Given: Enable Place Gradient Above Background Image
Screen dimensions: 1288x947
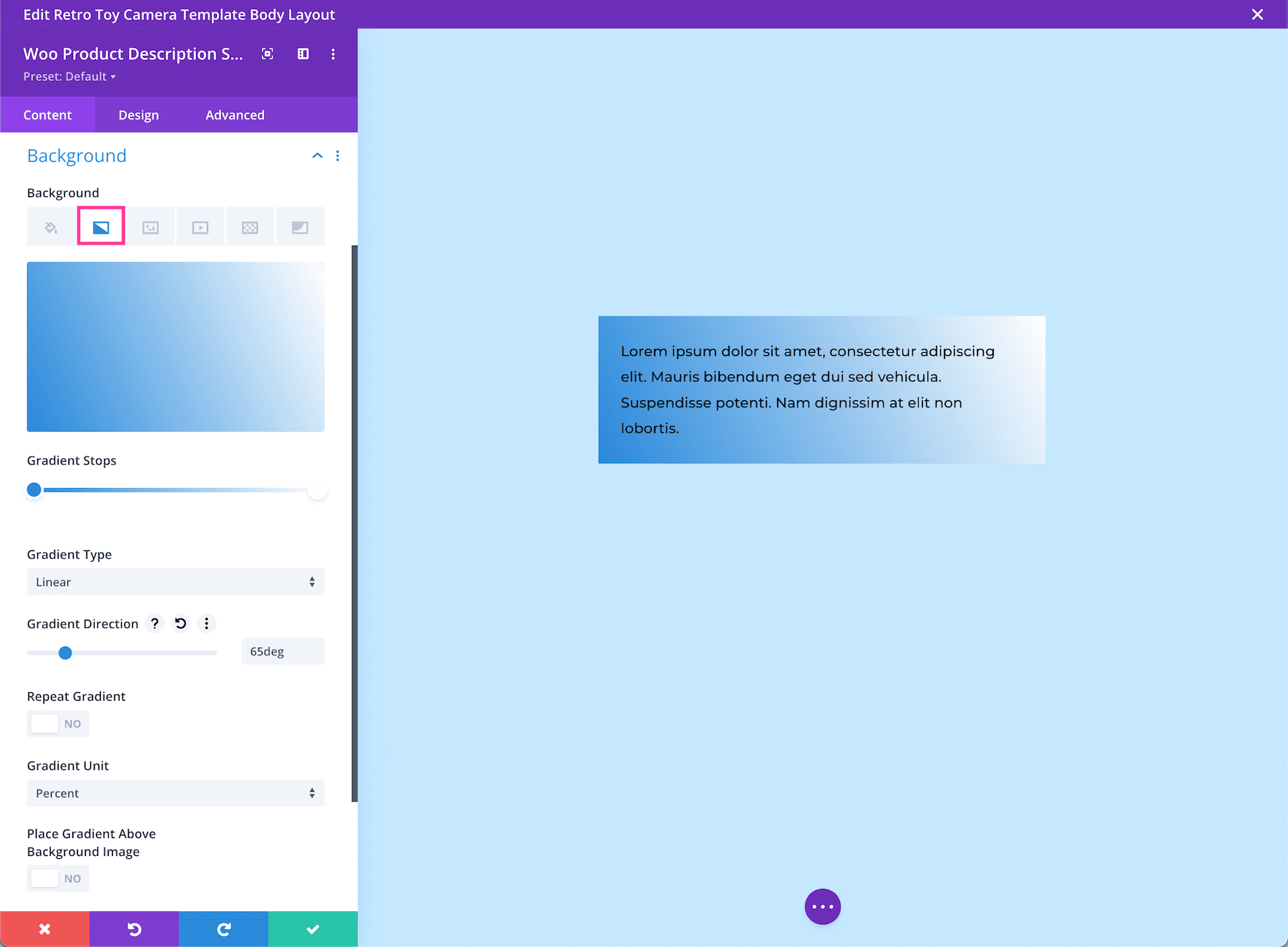Looking at the screenshot, I should tap(58, 878).
